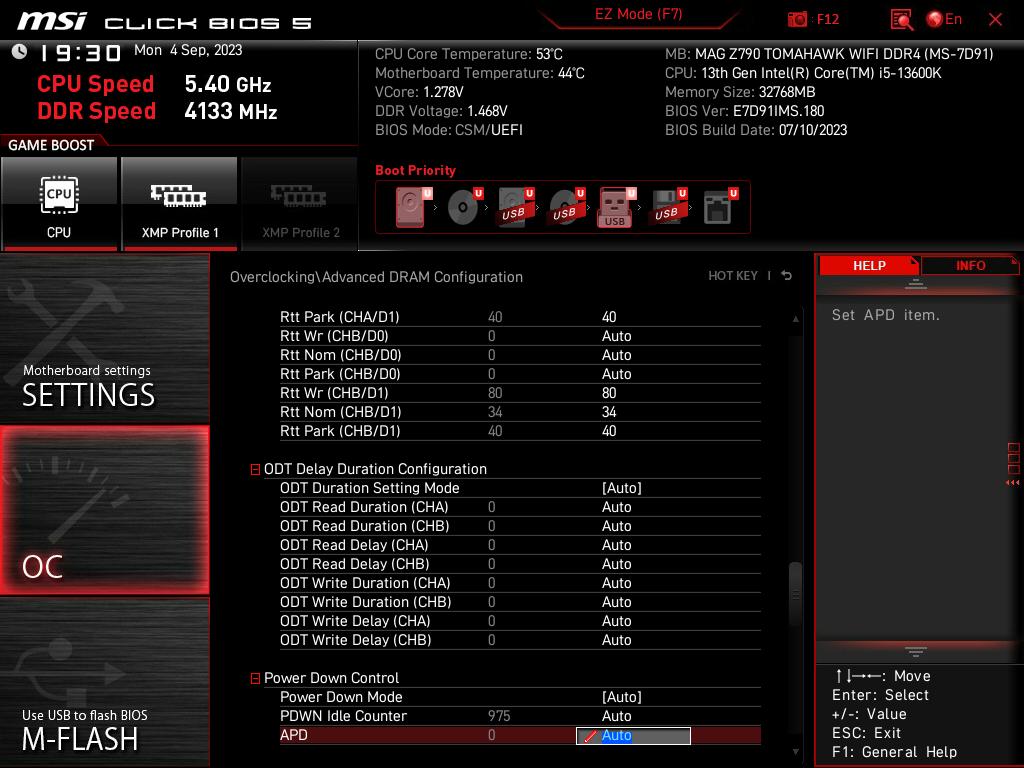Screen dimensions: 1024x768
Task: Select ODT Read Delay (CHB) Auto value
Action: pos(616,564)
